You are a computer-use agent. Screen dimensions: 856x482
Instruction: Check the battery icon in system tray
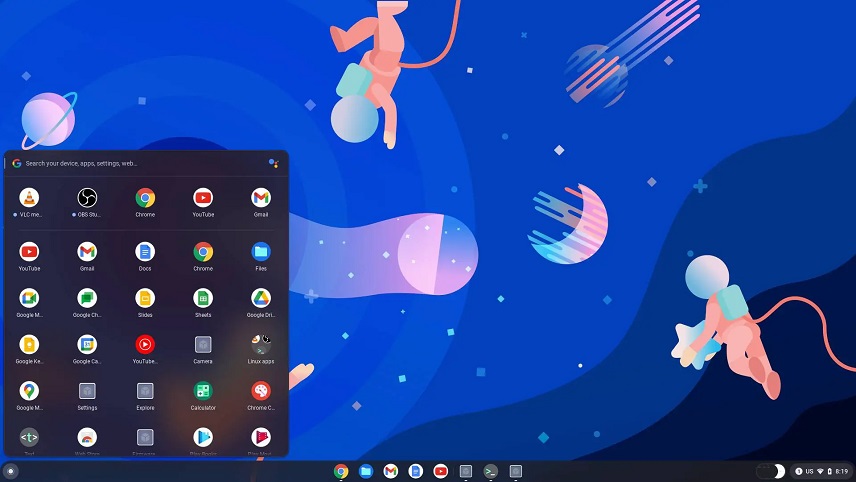click(x=829, y=471)
